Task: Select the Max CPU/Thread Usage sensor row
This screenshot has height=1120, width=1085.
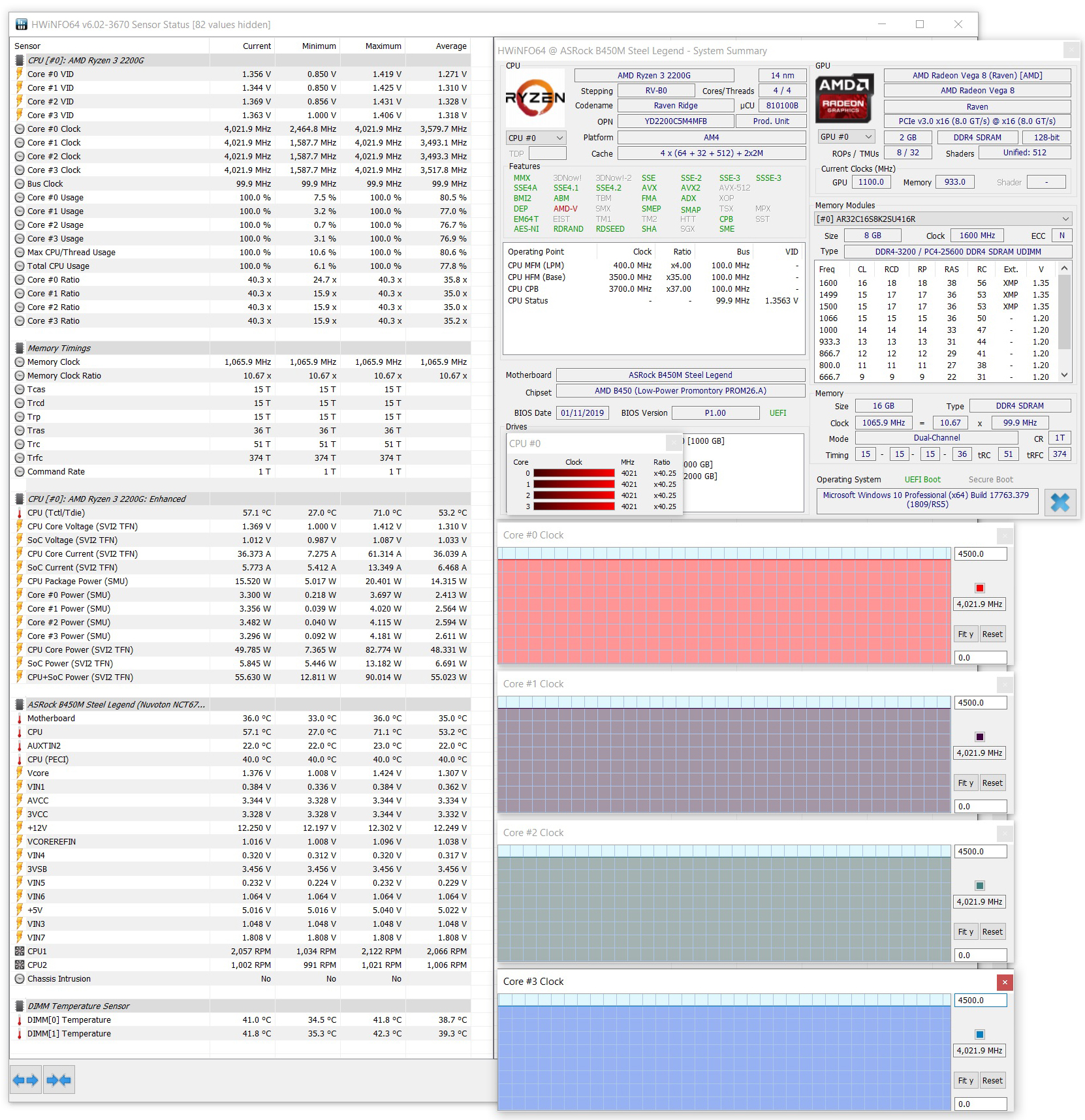Action: [241, 252]
